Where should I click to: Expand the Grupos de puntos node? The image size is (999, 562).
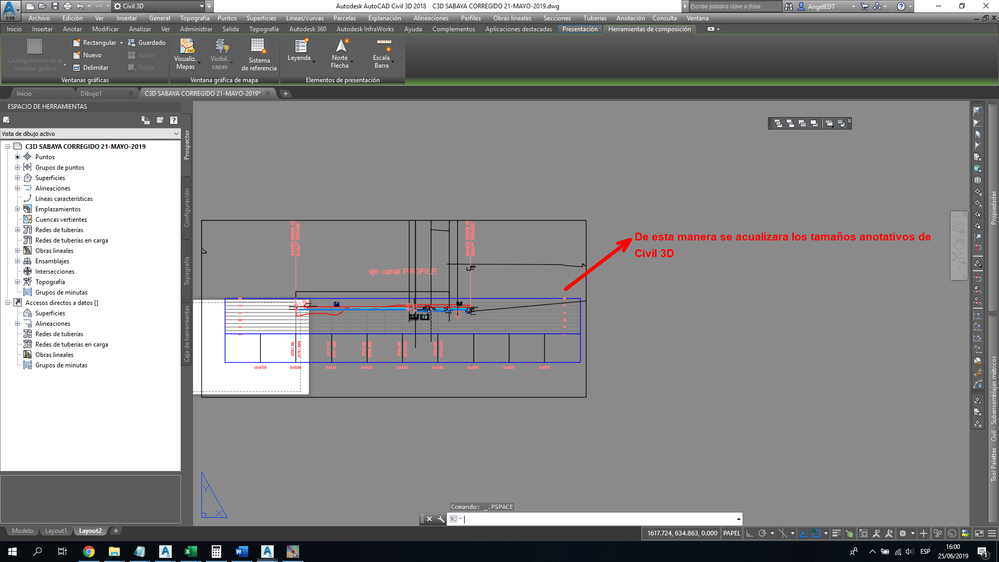[18, 168]
